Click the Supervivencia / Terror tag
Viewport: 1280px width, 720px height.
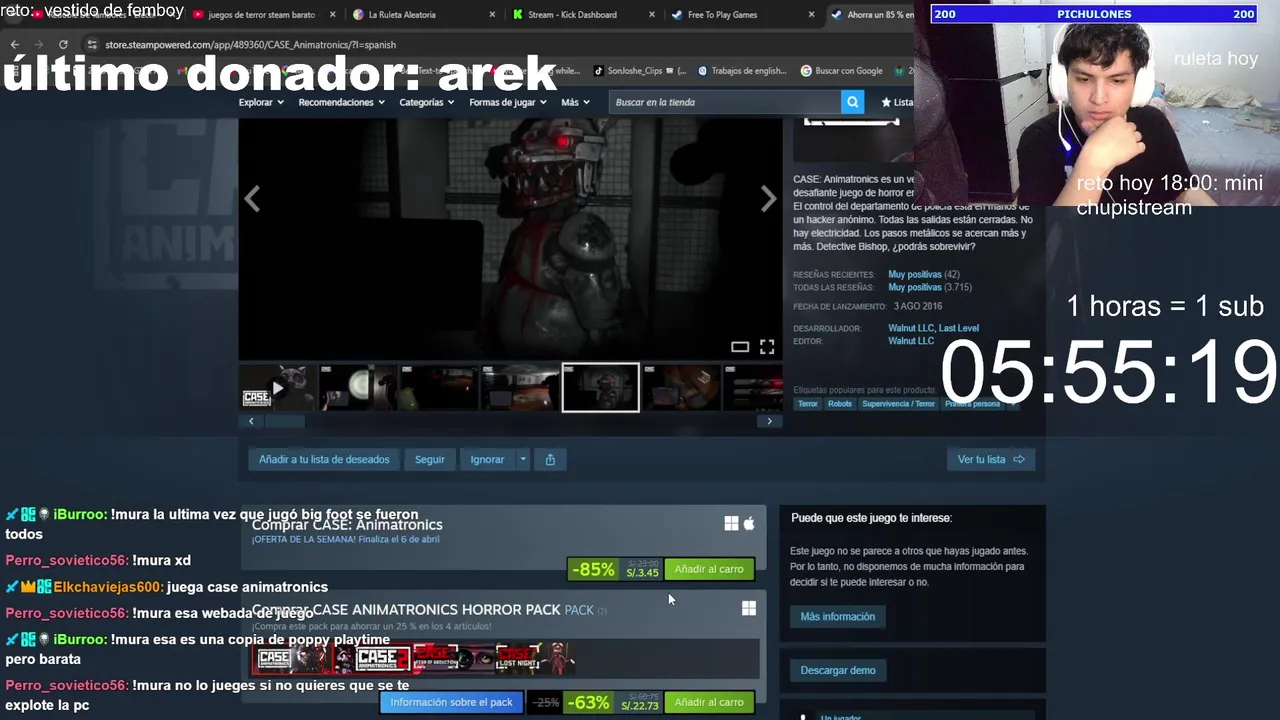pyautogui.click(x=898, y=404)
